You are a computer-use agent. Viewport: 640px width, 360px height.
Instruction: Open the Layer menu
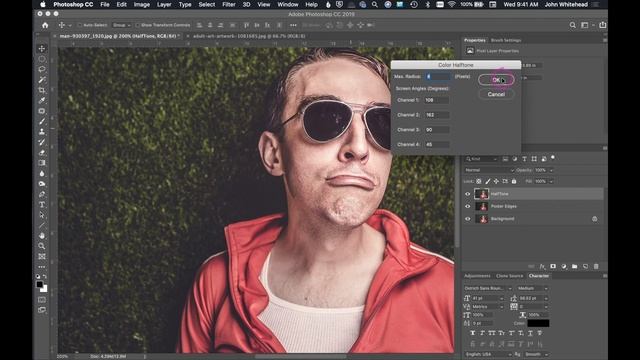[164, 4]
